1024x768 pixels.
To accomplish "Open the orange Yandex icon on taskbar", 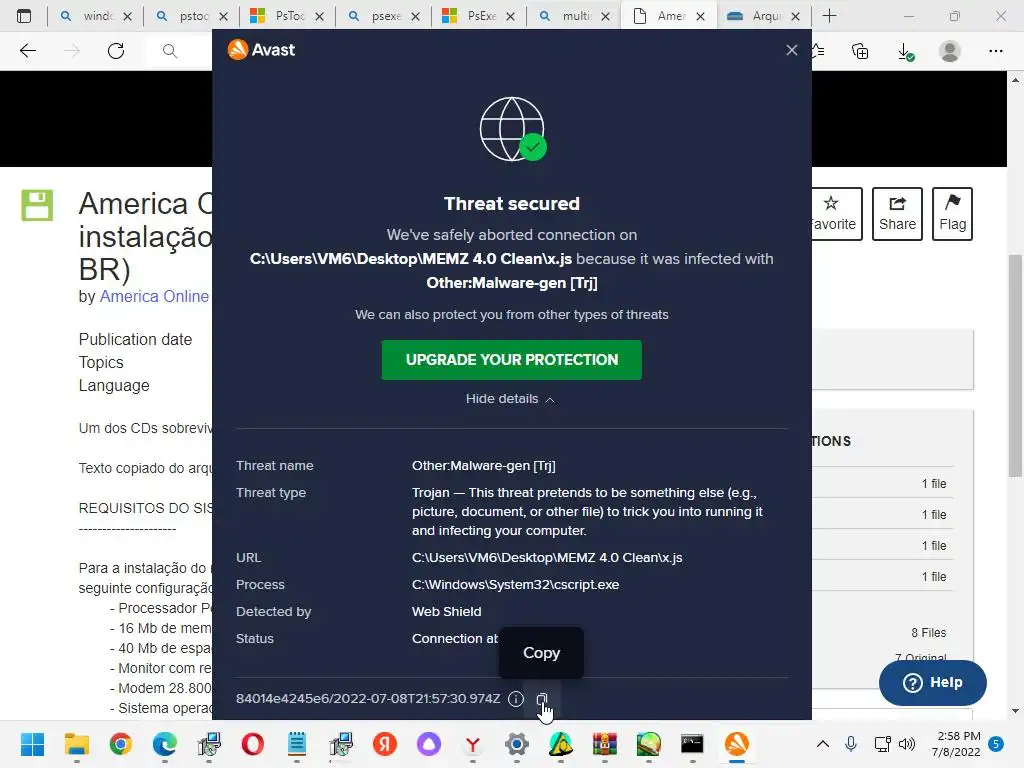I will [385, 744].
